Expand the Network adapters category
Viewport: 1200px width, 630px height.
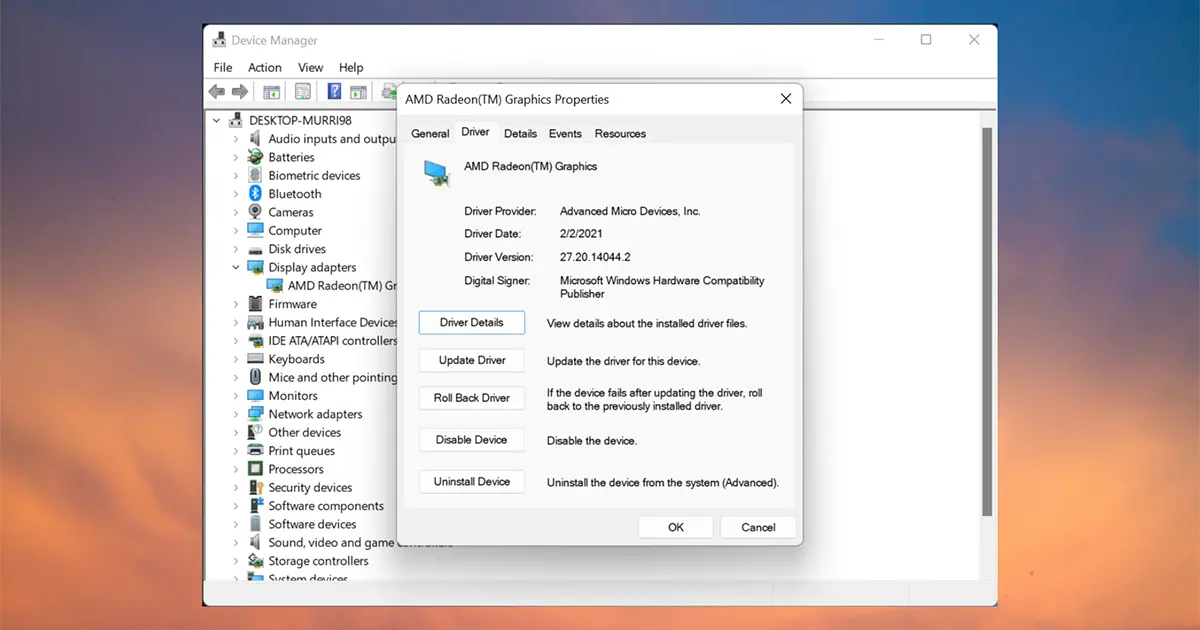pyautogui.click(x=236, y=414)
